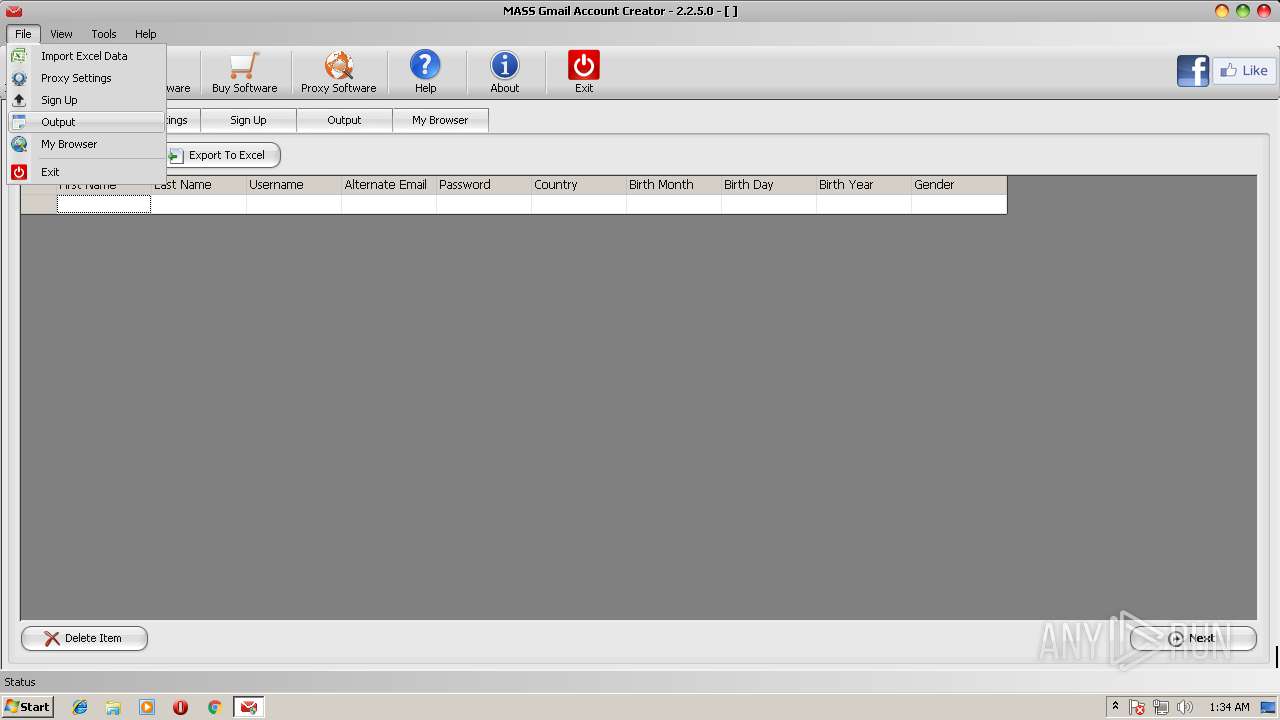1280x720 pixels.
Task: Select Output in the File menu
Action: 86,122
